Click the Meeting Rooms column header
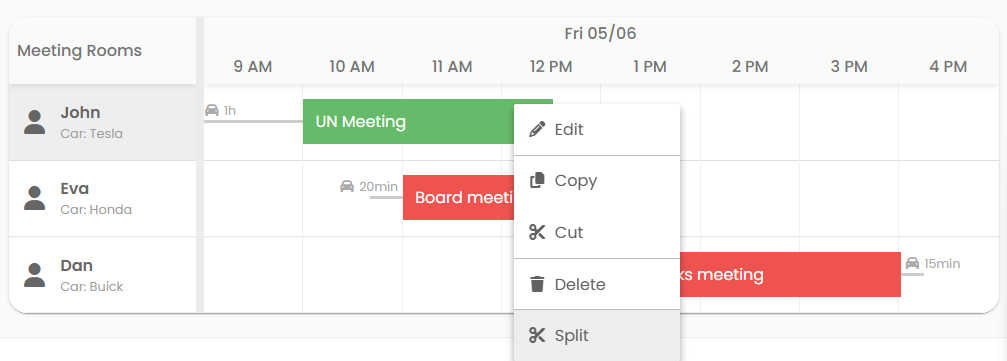The width and height of the screenshot is (1007, 361). click(x=79, y=51)
